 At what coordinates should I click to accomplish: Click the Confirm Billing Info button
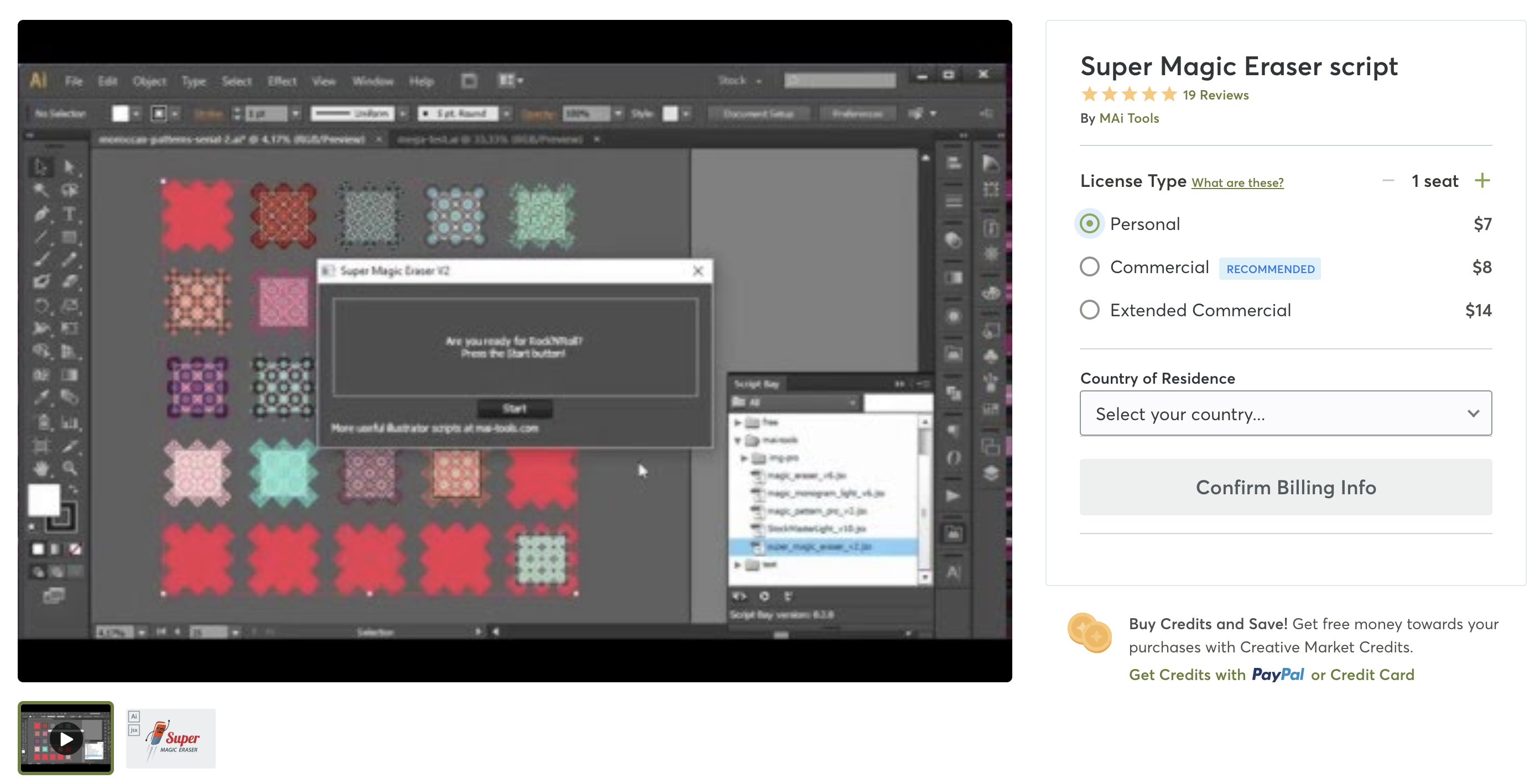coord(1286,488)
